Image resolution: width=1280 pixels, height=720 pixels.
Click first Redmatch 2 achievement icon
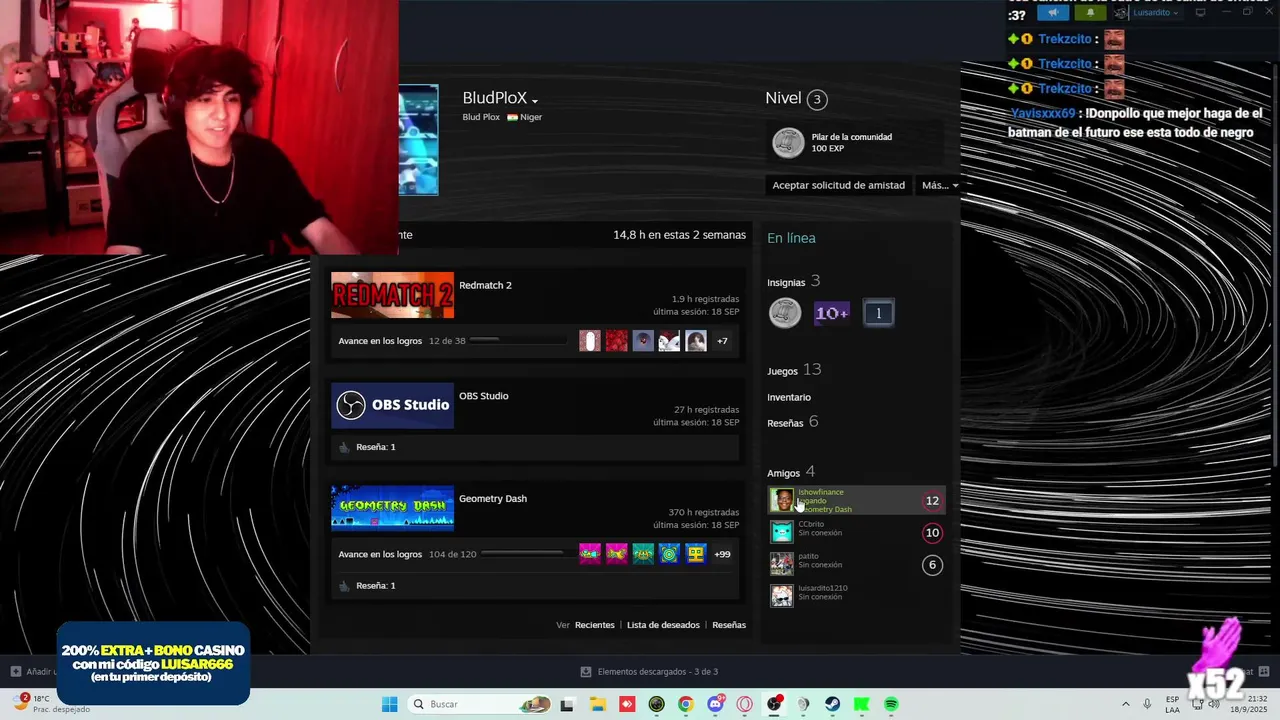590,341
